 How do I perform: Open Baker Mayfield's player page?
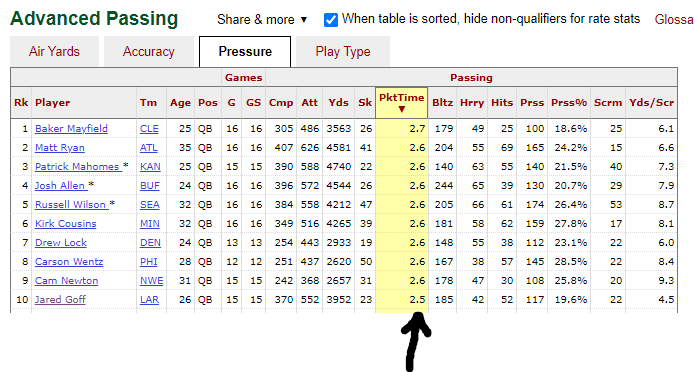click(x=71, y=129)
